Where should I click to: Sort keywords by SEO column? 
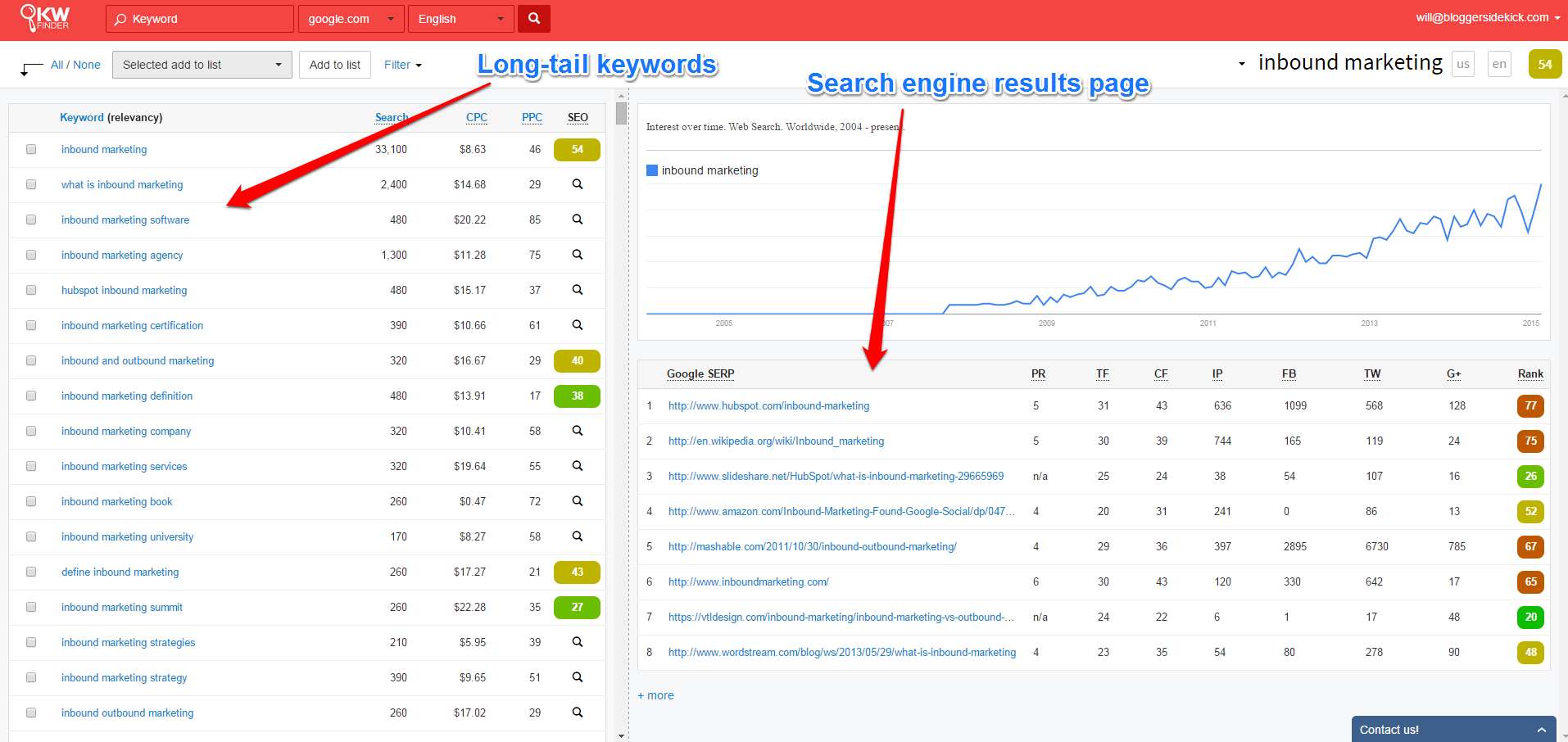pos(578,117)
